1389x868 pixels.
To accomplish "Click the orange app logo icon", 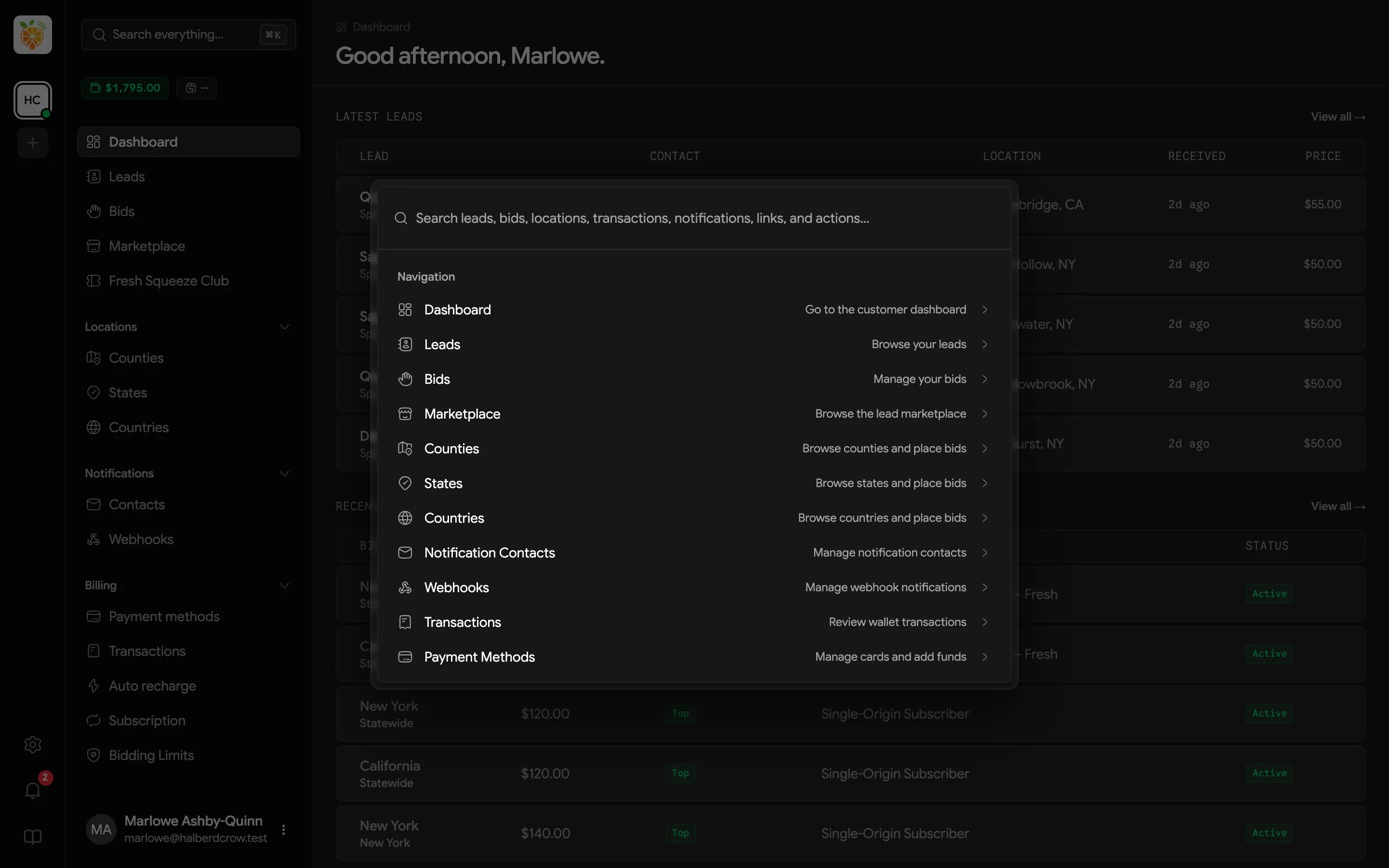I will point(33,34).
